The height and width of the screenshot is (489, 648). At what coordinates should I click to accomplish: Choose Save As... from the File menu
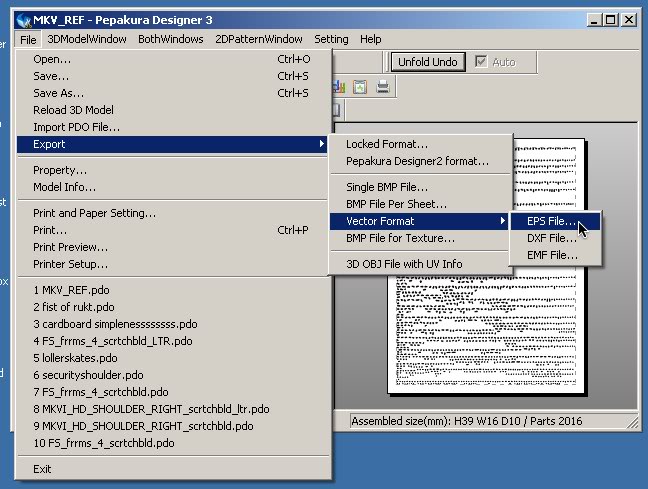[x=172, y=93]
